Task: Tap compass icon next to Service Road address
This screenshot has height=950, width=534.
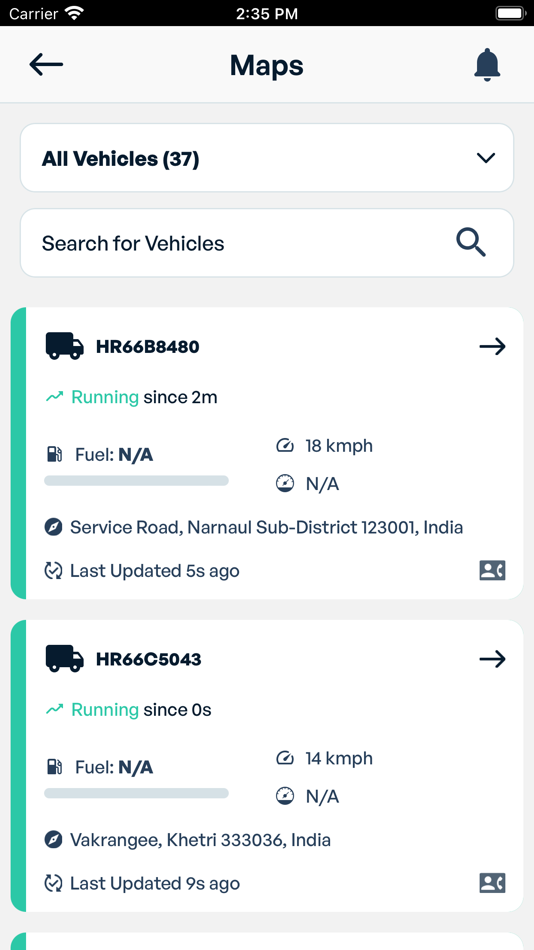Action: pyautogui.click(x=53, y=527)
